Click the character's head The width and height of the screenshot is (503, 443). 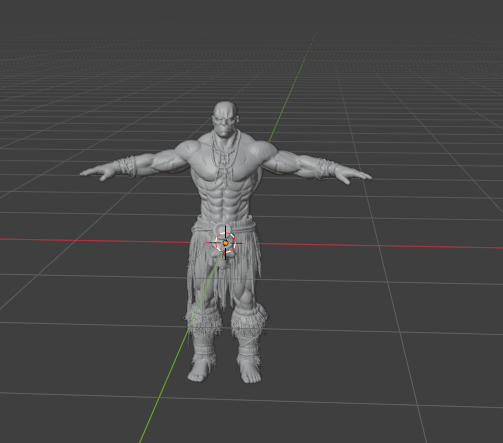[x=225, y=118]
